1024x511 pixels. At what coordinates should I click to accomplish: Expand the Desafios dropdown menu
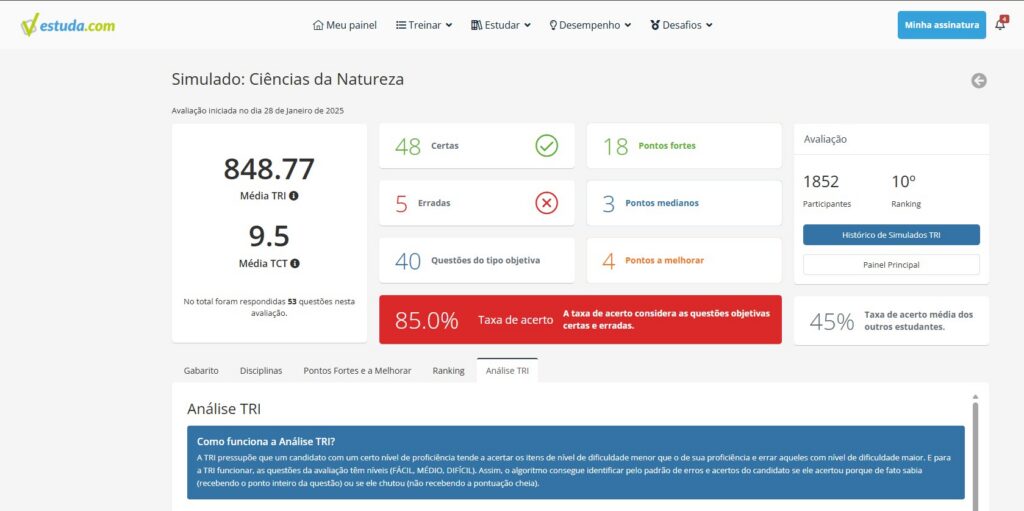tap(681, 25)
